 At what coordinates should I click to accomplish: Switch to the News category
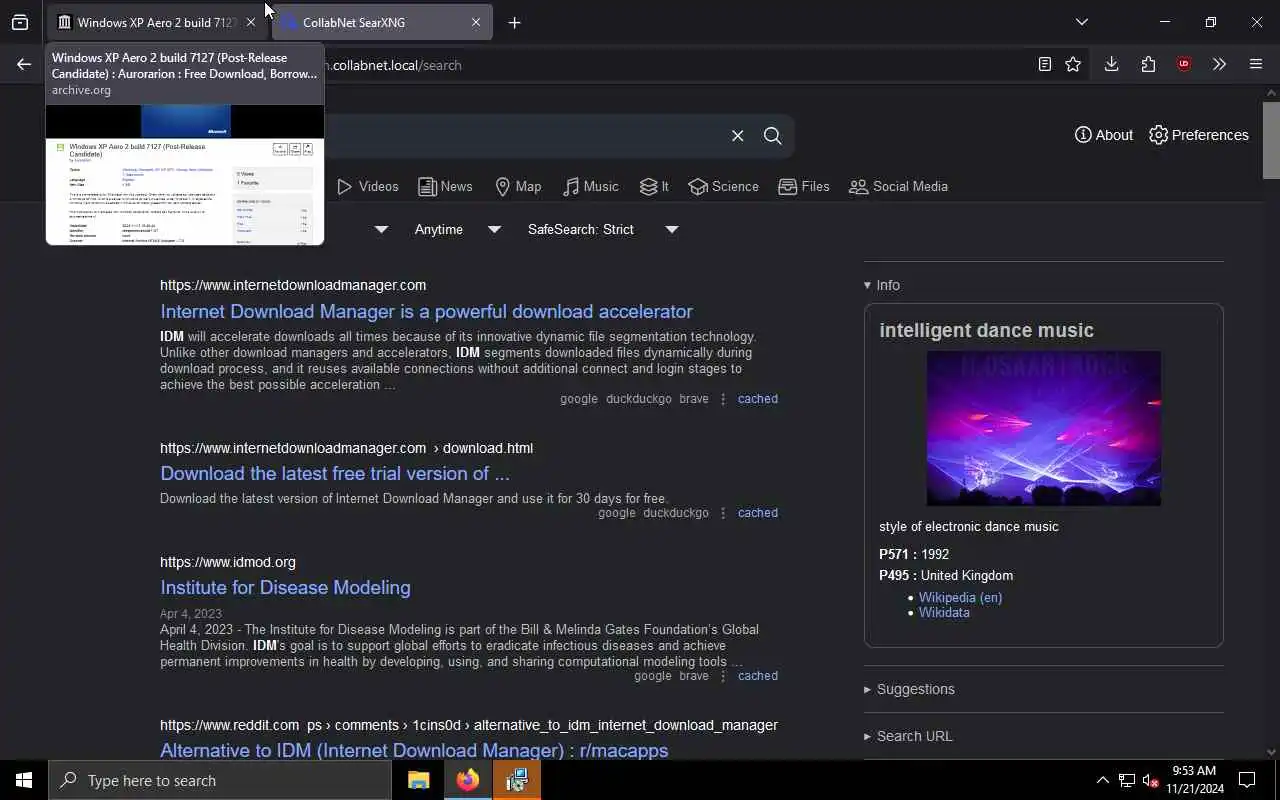coord(445,186)
